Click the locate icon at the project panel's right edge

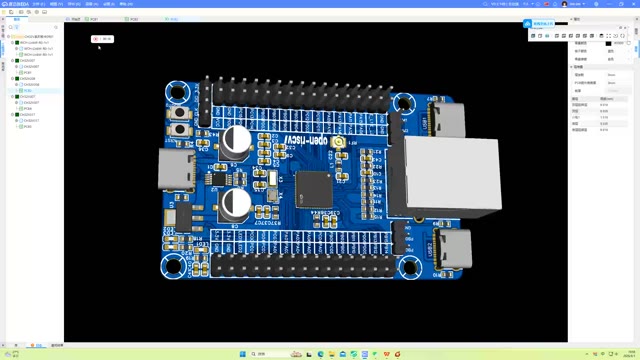click(56, 27)
